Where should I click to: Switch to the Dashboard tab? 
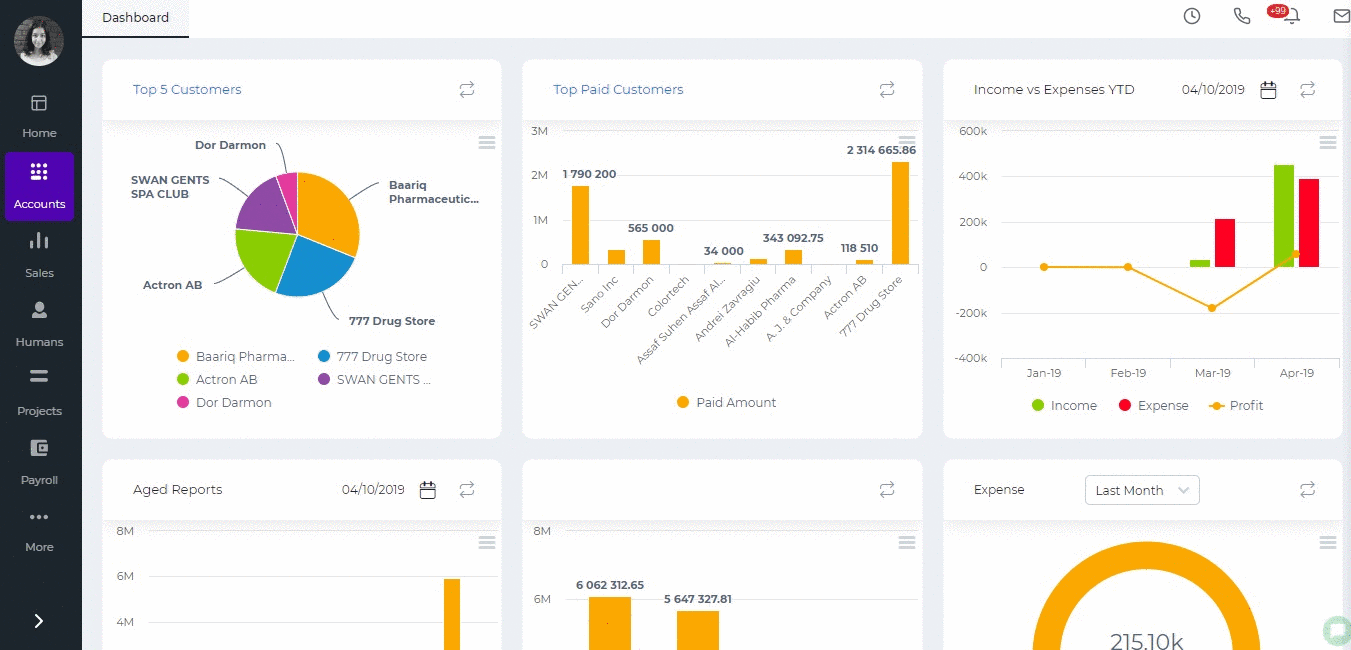(x=135, y=17)
